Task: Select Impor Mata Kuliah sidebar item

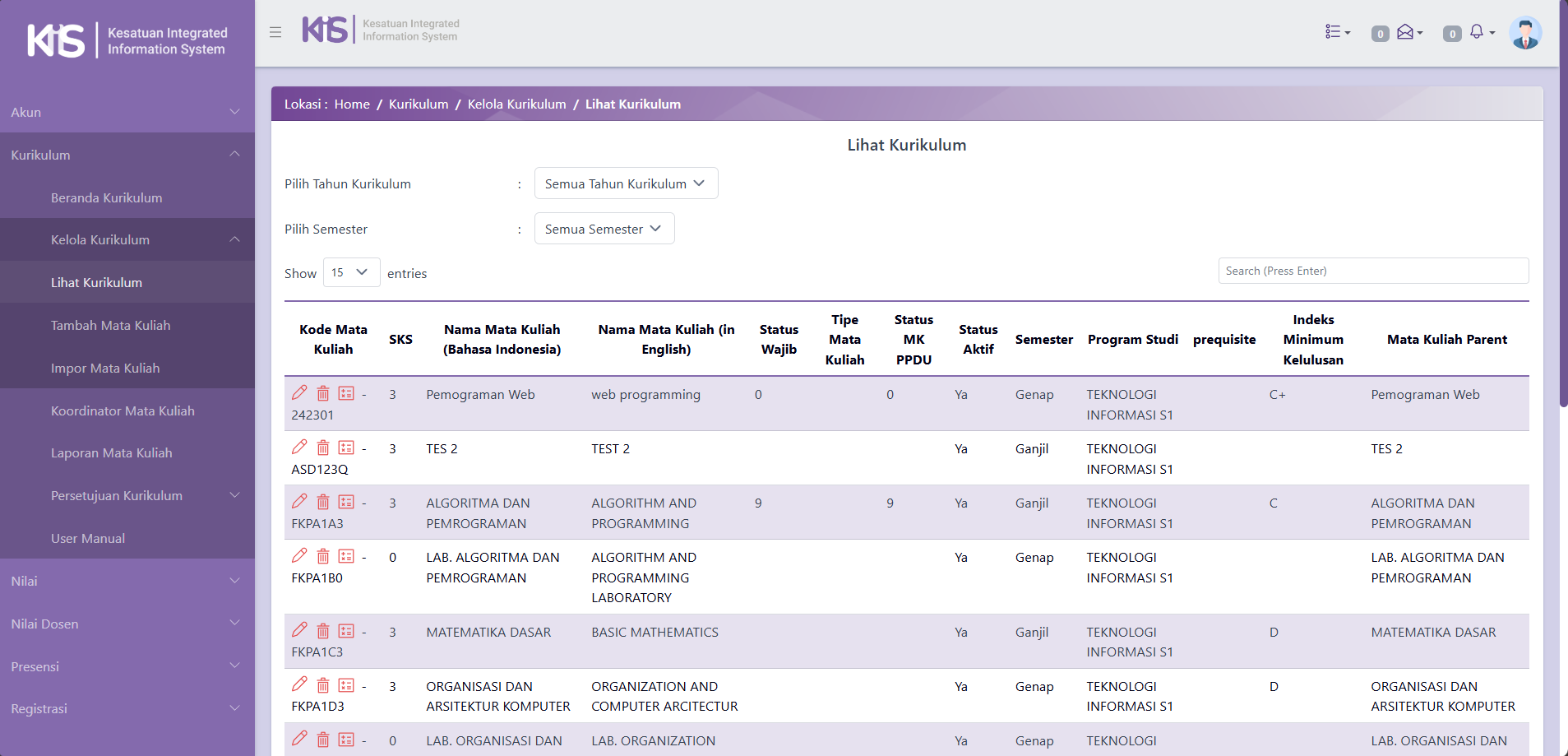Action: pos(105,369)
